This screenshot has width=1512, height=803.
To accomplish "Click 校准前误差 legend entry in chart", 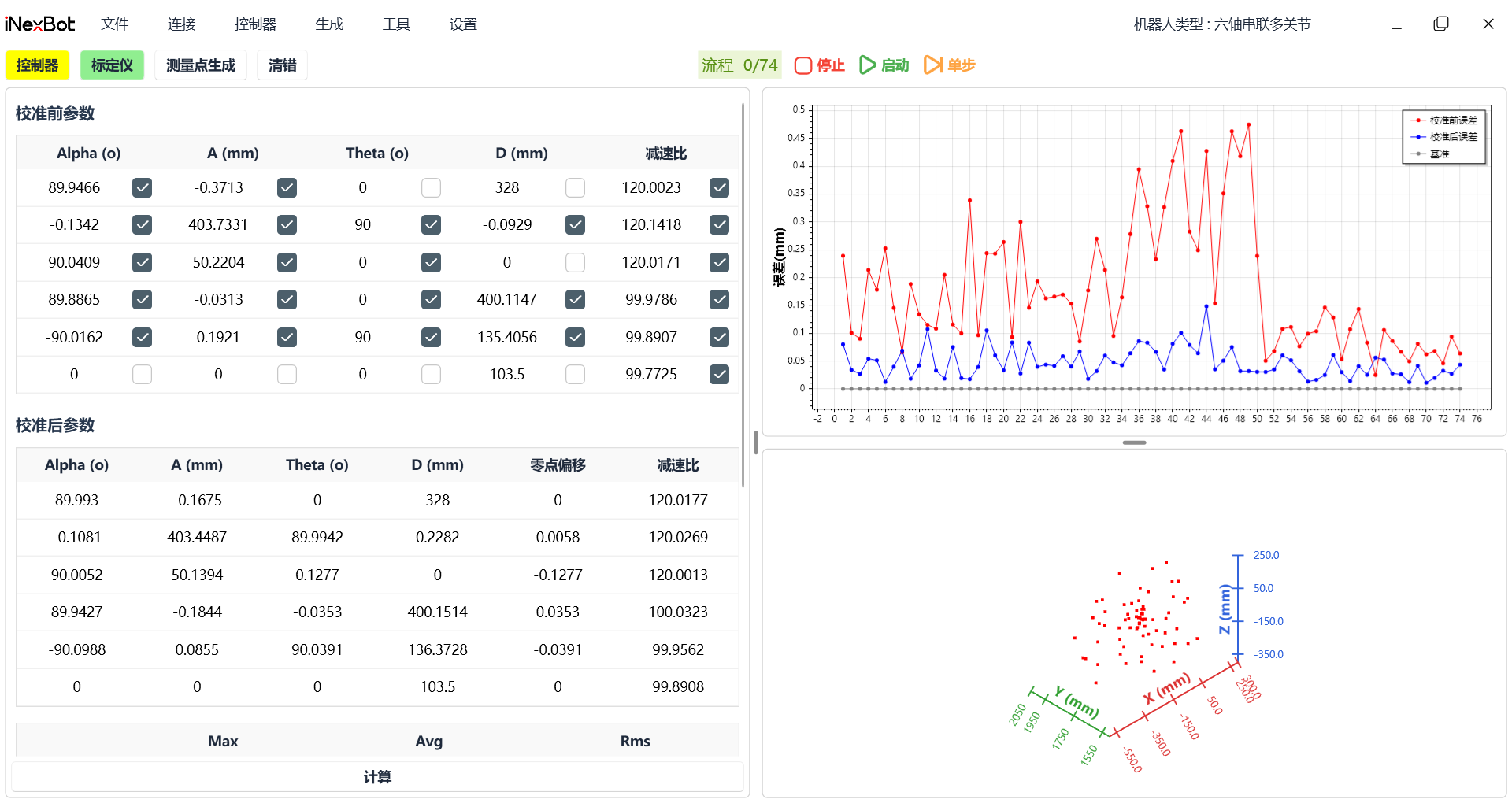I will (x=1444, y=120).
